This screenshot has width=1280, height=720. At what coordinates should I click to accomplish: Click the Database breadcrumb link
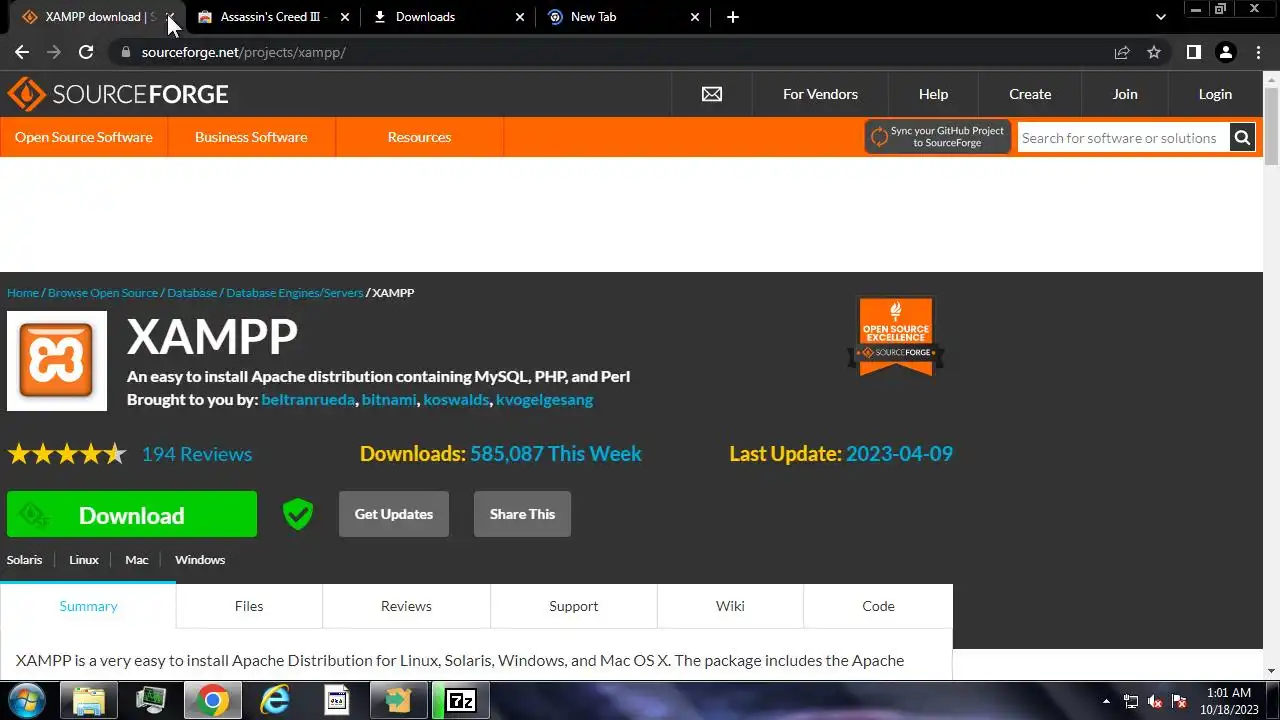point(192,293)
